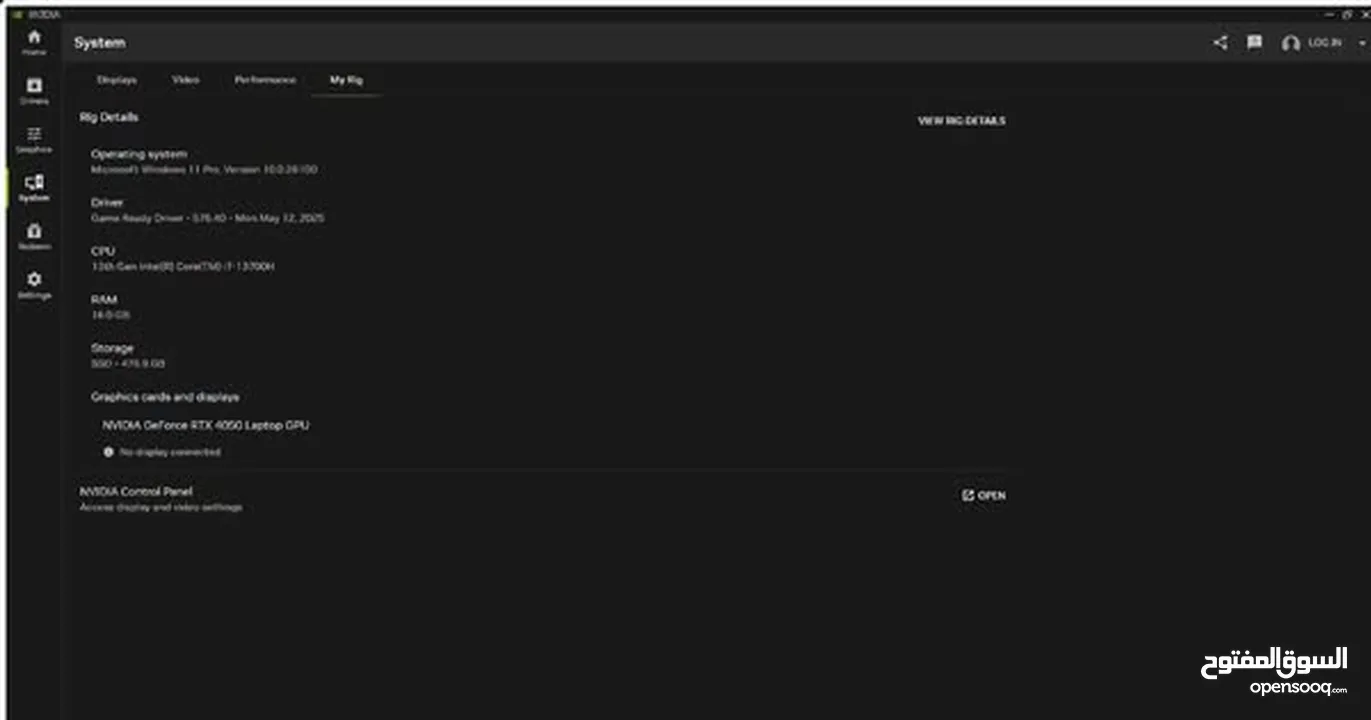Select the My Rig tab
This screenshot has height=720, width=1371.
click(x=346, y=80)
